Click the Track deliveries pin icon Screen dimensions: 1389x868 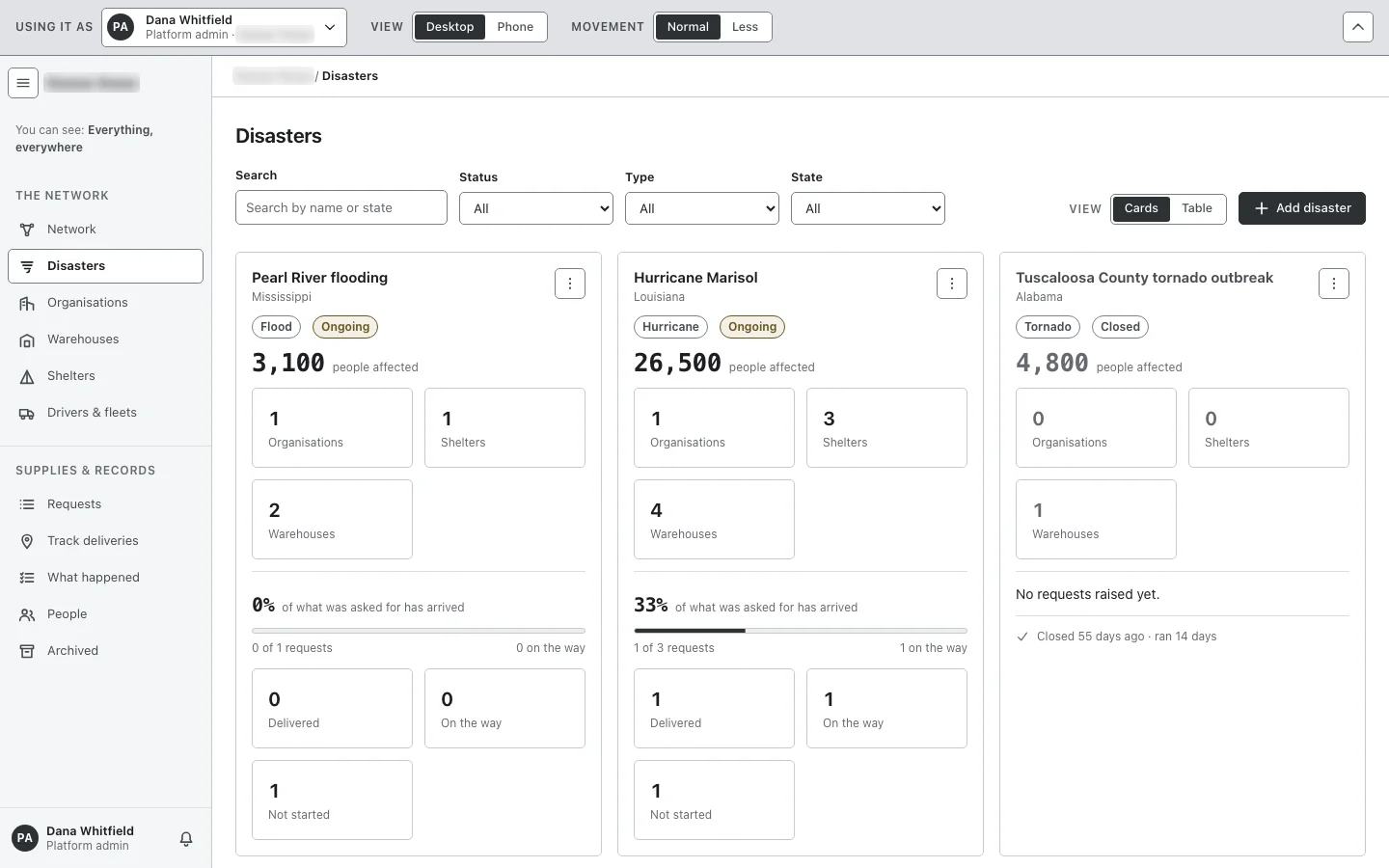27,541
